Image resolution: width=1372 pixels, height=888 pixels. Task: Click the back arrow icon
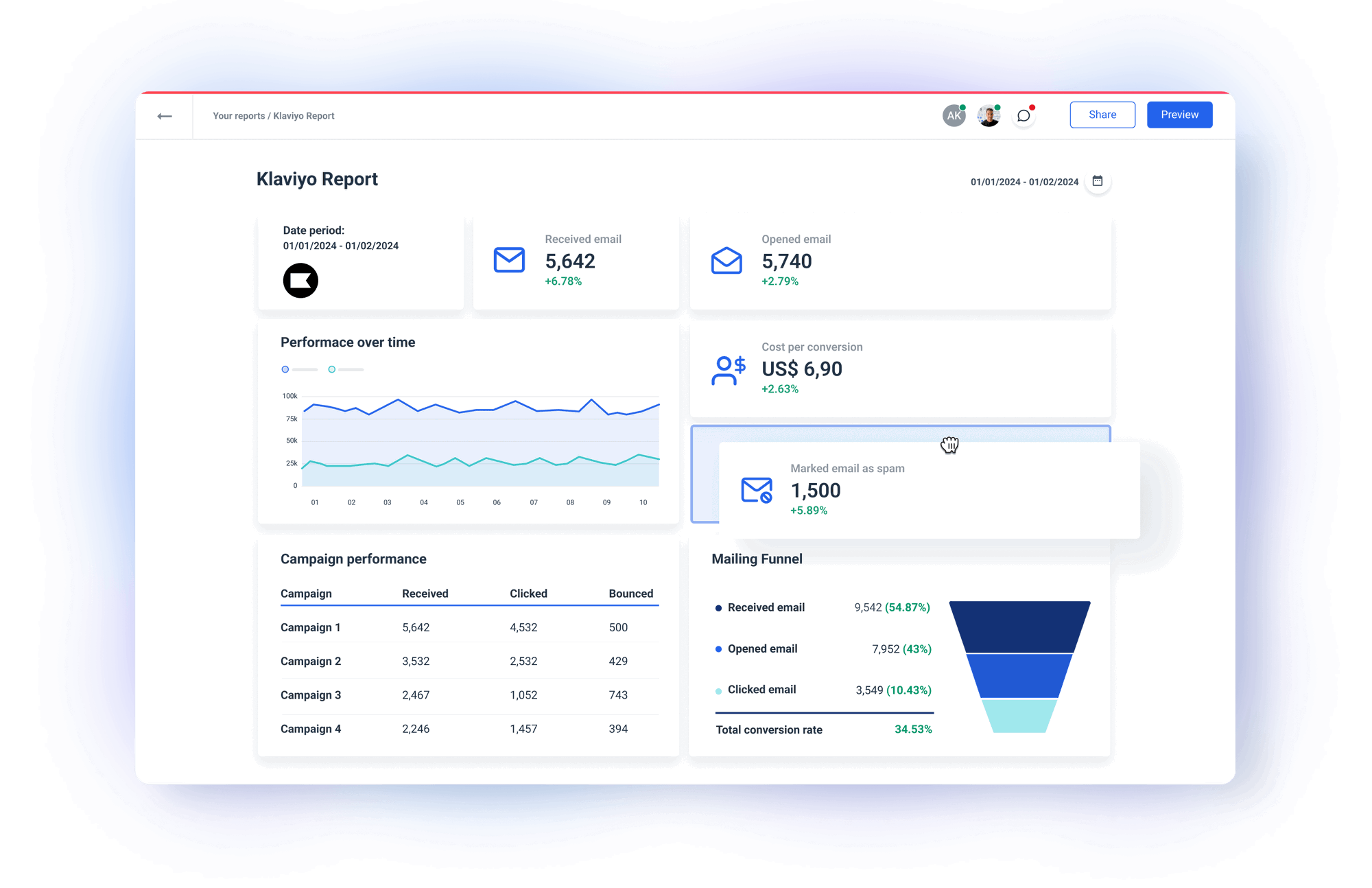pyautogui.click(x=165, y=115)
